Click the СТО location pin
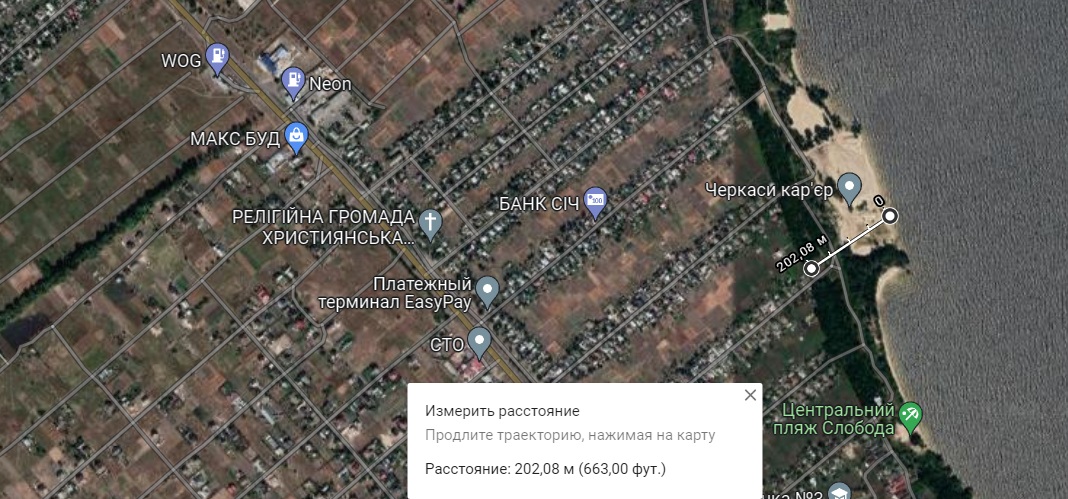The width and height of the screenshot is (1068, 499). click(480, 344)
